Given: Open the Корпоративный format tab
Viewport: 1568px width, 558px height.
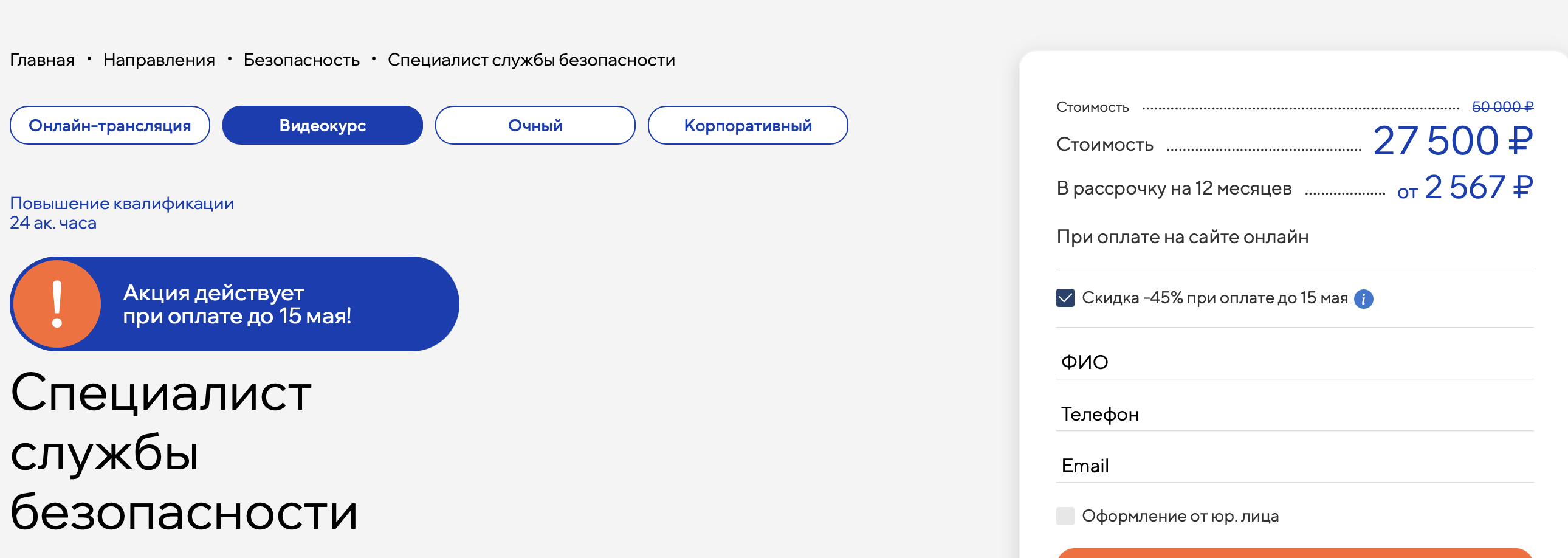Looking at the screenshot, I should click(748, 125).
